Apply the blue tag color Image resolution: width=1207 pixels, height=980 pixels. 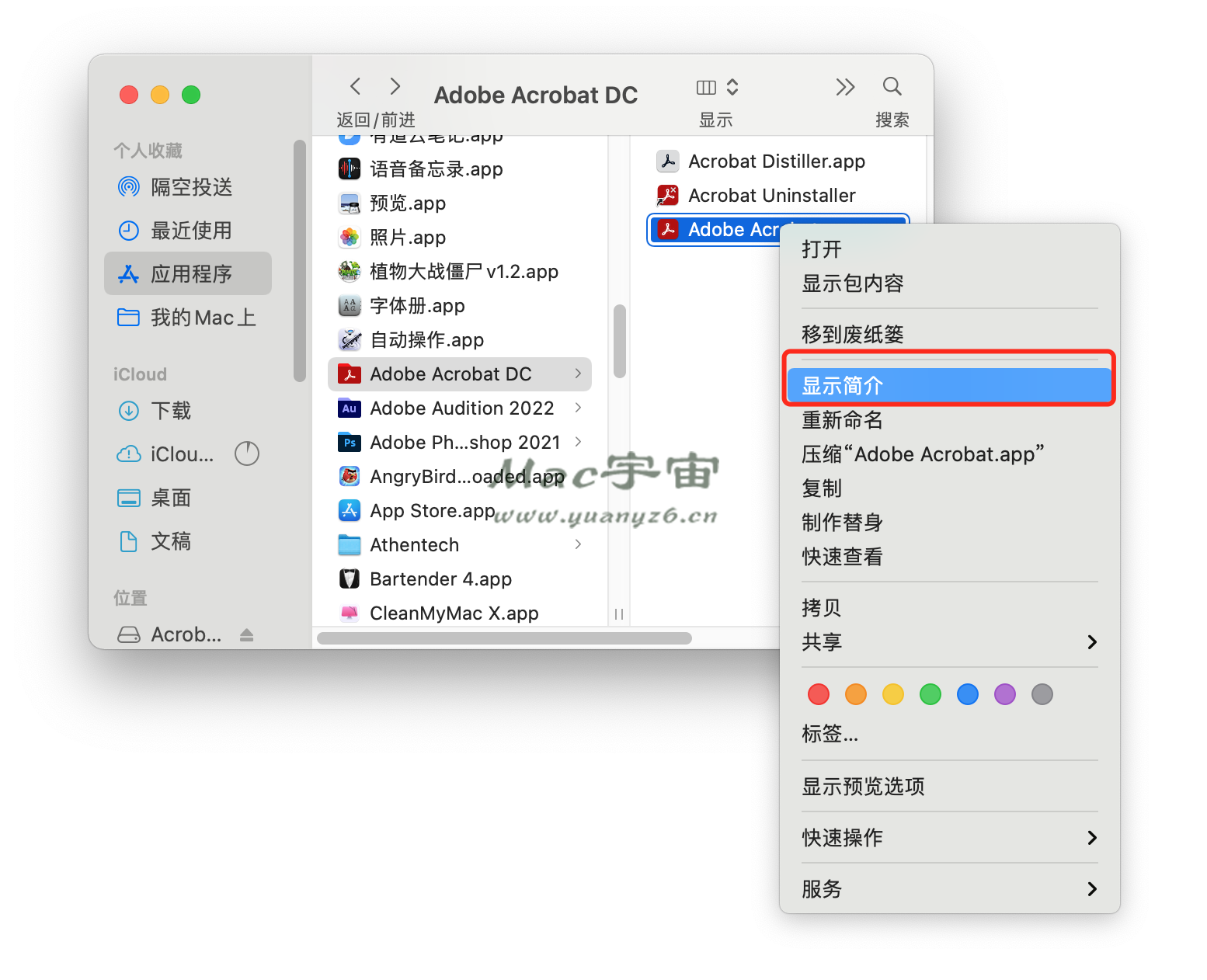coord(968,694)
